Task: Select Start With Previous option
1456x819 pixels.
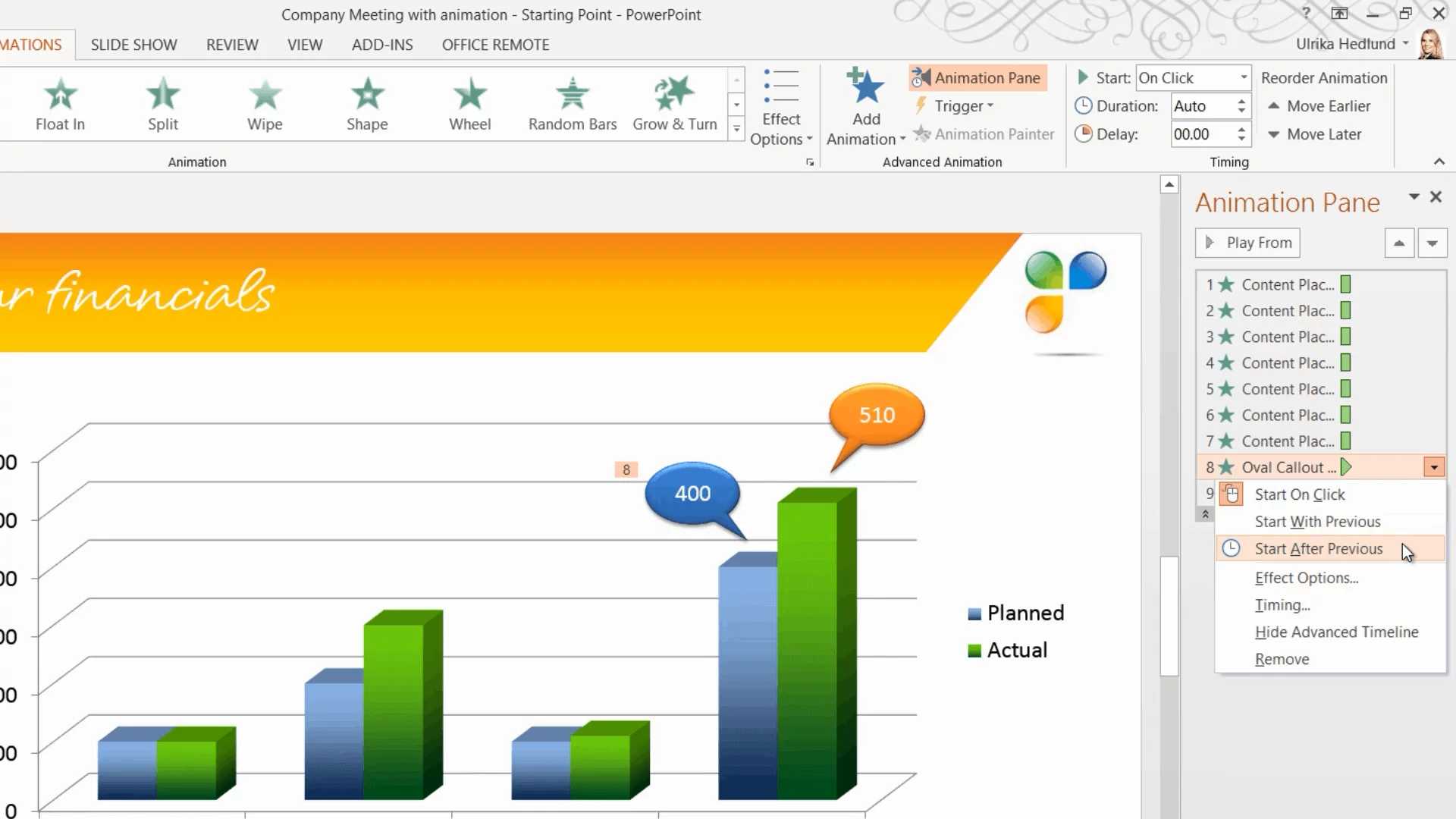Action: pyautogui.click(x=1317, y=522)
